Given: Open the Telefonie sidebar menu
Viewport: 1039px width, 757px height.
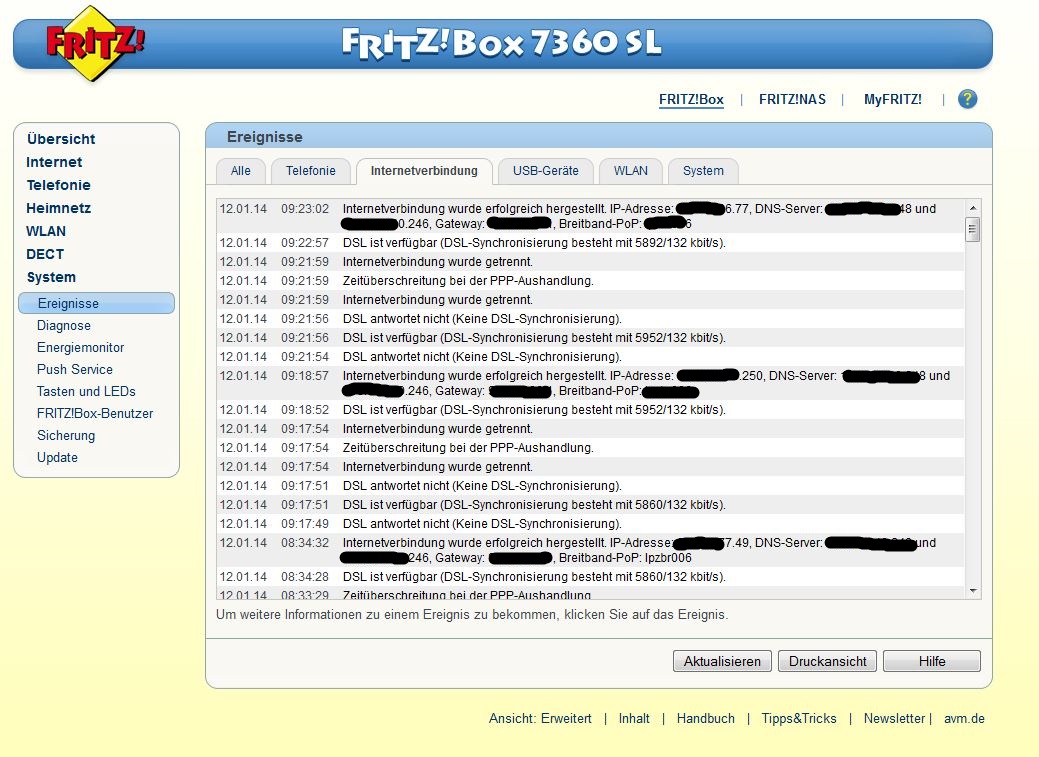Looking at the screenshot, I should click(x=58, y=185).
